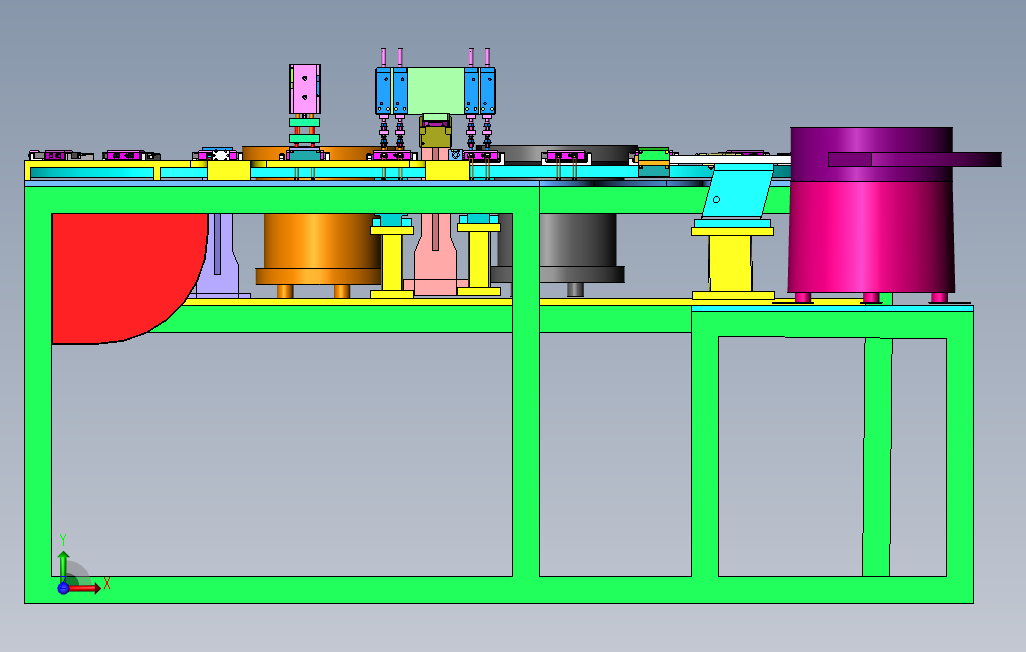Select the olive gripper block under green plate
Image resolution: width=1026 pixels, height=652 pixels.
[435, 136]
